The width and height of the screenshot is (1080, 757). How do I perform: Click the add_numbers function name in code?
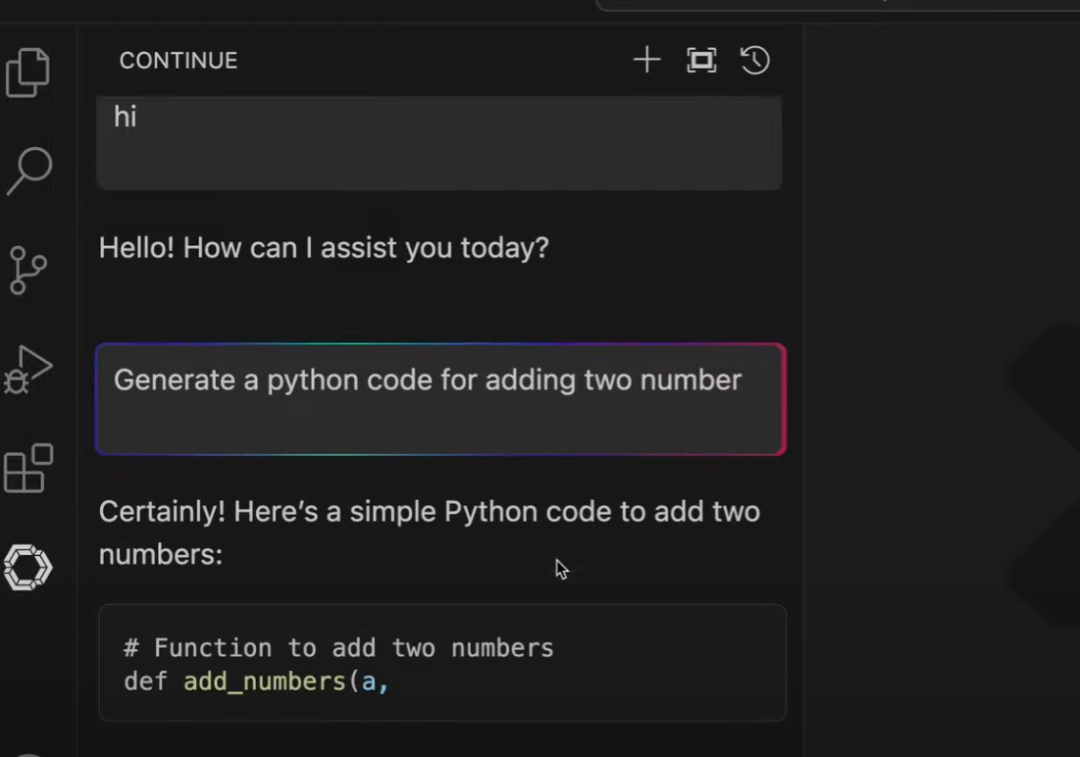point(263,682)
